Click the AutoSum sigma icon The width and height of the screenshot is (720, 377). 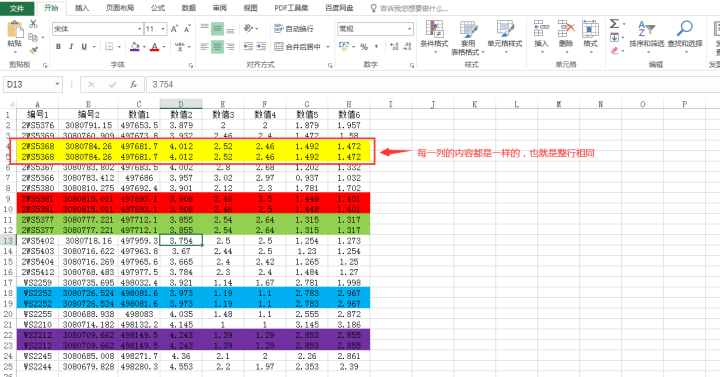614,24
